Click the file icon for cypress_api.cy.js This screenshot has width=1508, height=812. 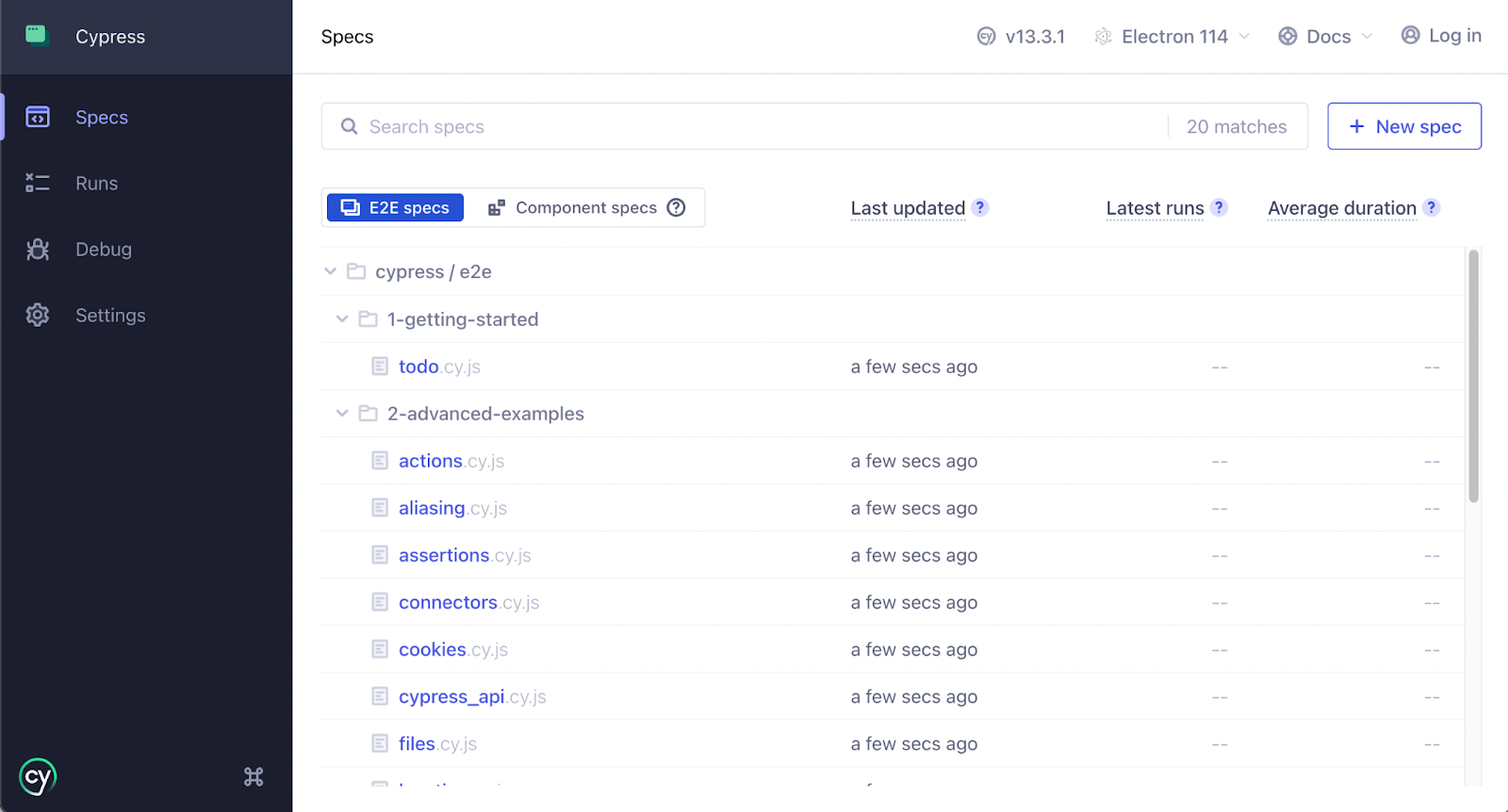pyautogui.click(x=380, y=696)
